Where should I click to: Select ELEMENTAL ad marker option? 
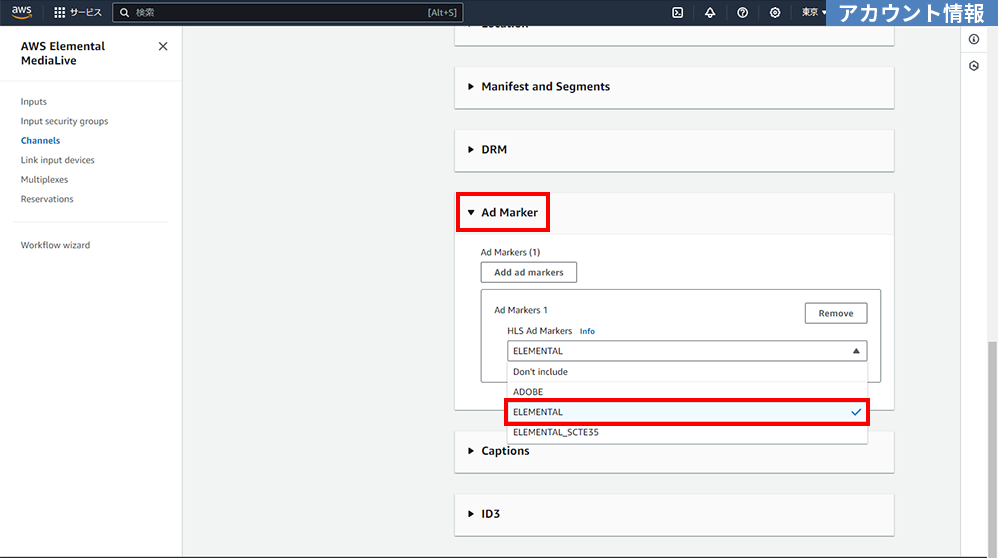[687, 412]
